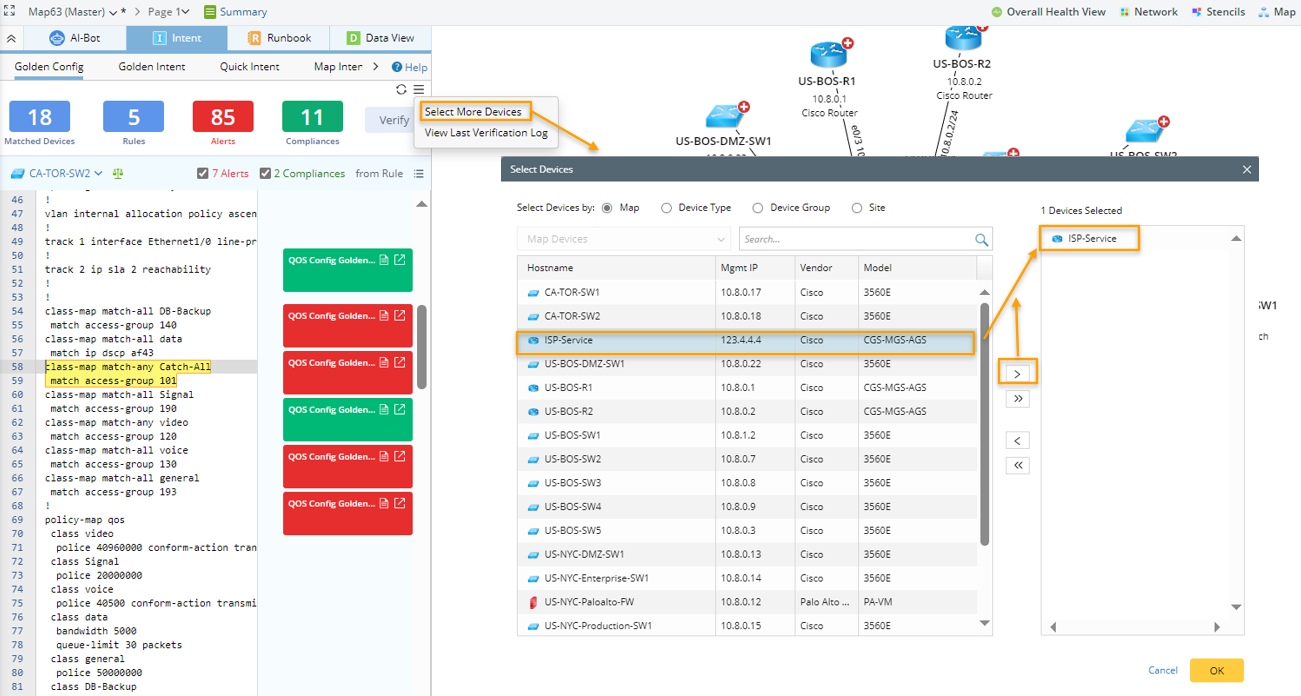Click the balance scale compare icon
1301x696 pixels.
[x=119, y=174]
